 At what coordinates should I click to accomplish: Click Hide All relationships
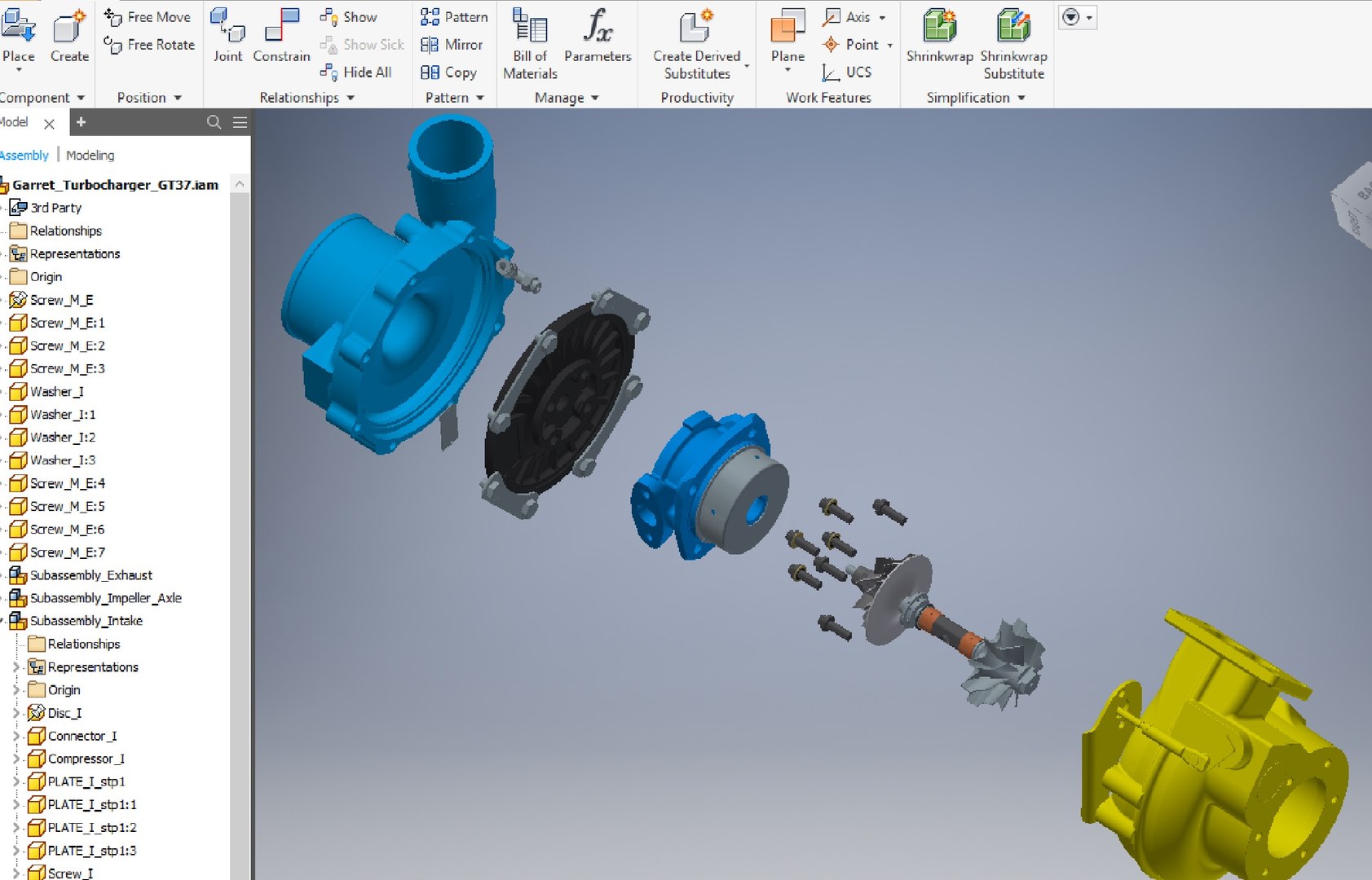(355, 72)
